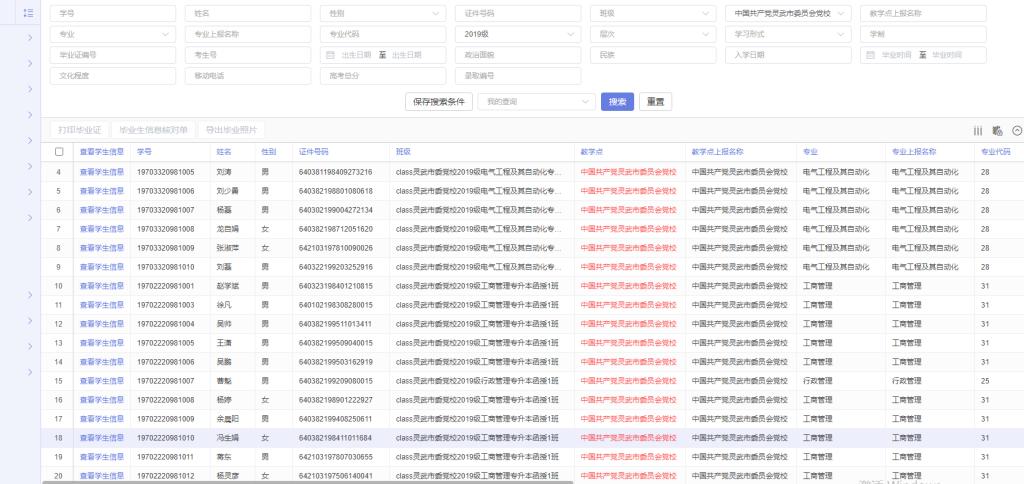Focus the 入学日期 search input
Image resolution: width=1024 pixels, height=484 pixels.
(x=788, y=55)
